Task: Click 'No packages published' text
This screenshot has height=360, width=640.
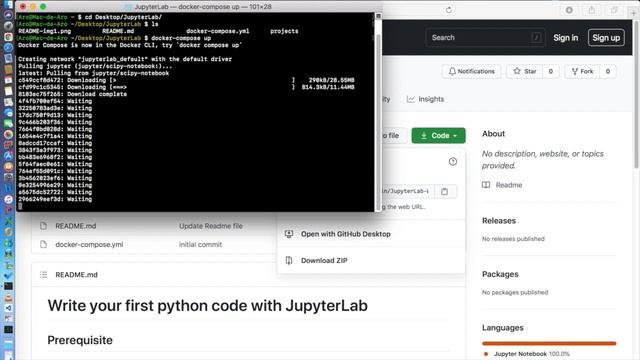Action: pyautogui.click(x=515, y=292)
